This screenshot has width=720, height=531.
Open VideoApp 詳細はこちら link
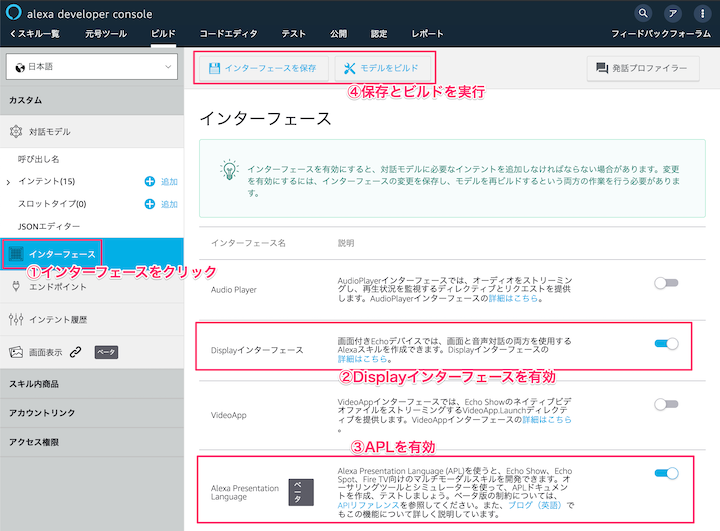click(x=547, y=420)
